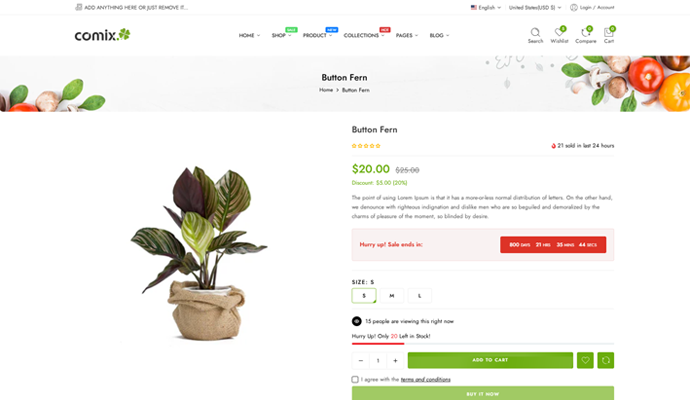Click the Login / Account user icon
The height and width of the screenshot is (400, 690).
574,7
